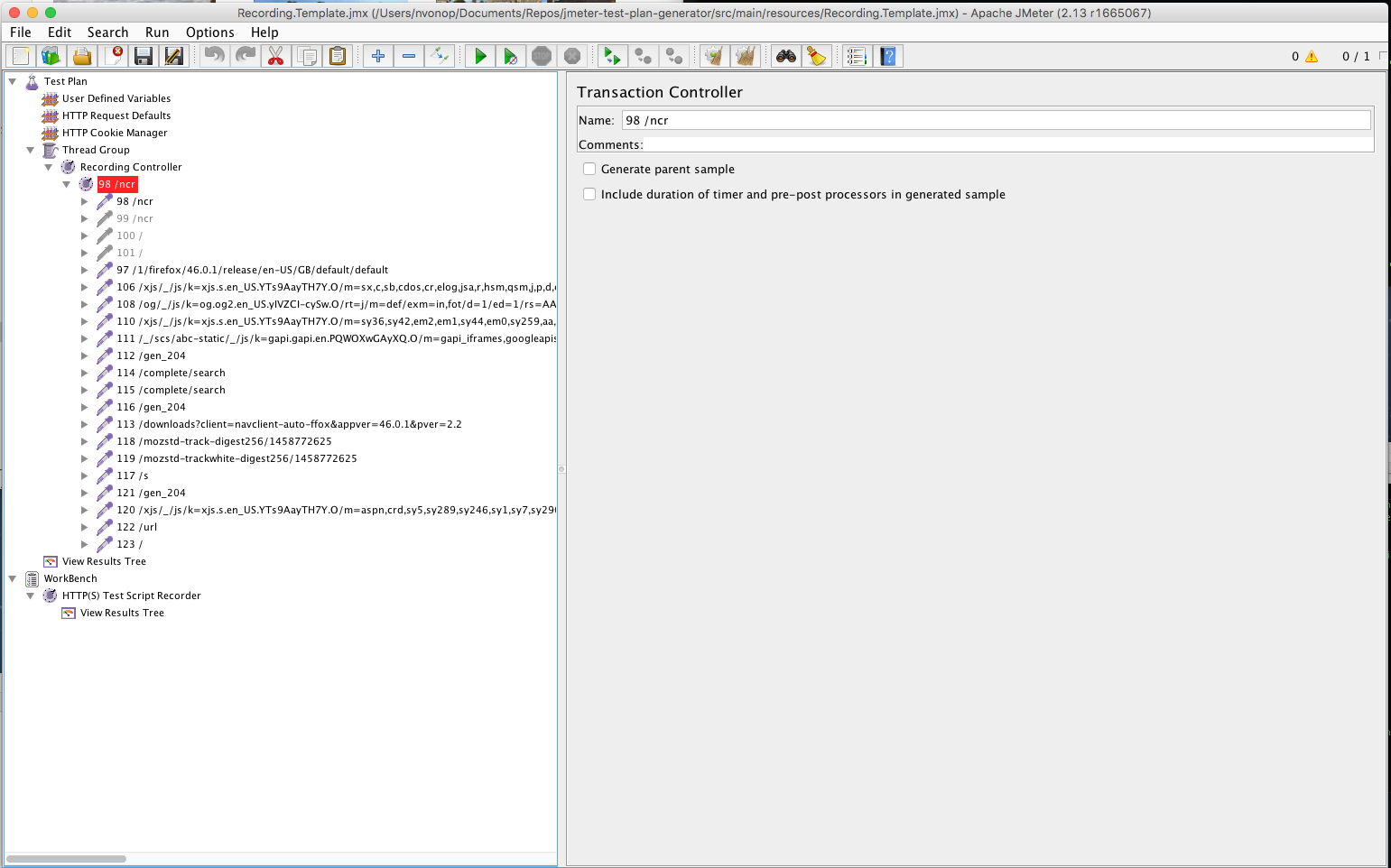The image size is (1391, 868).
Task: Click the Help question mark icon
Action: click(x=888, y=56)
